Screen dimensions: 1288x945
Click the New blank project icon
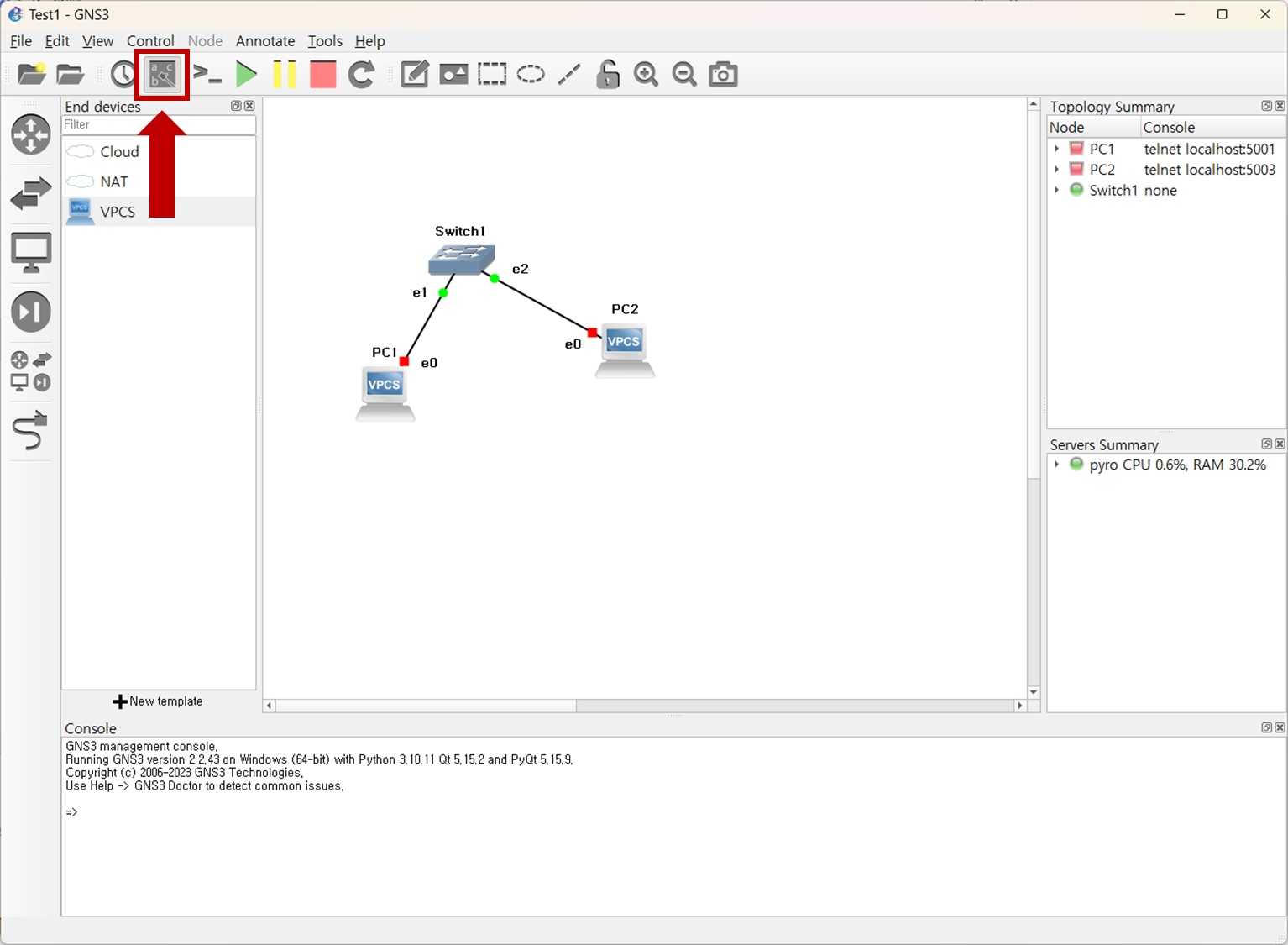coord(32,74)
